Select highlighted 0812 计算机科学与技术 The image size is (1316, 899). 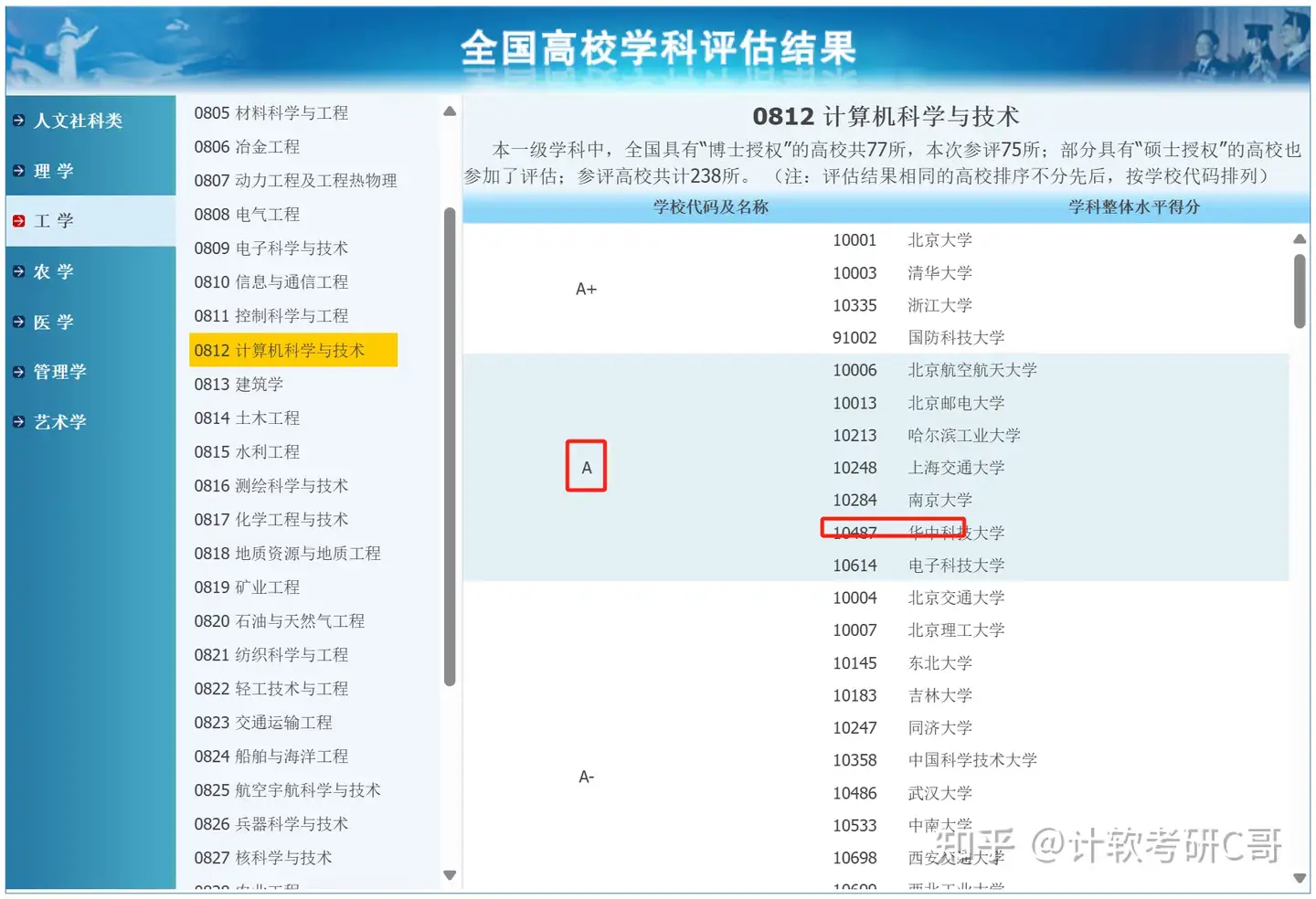(x=293, y=350)
